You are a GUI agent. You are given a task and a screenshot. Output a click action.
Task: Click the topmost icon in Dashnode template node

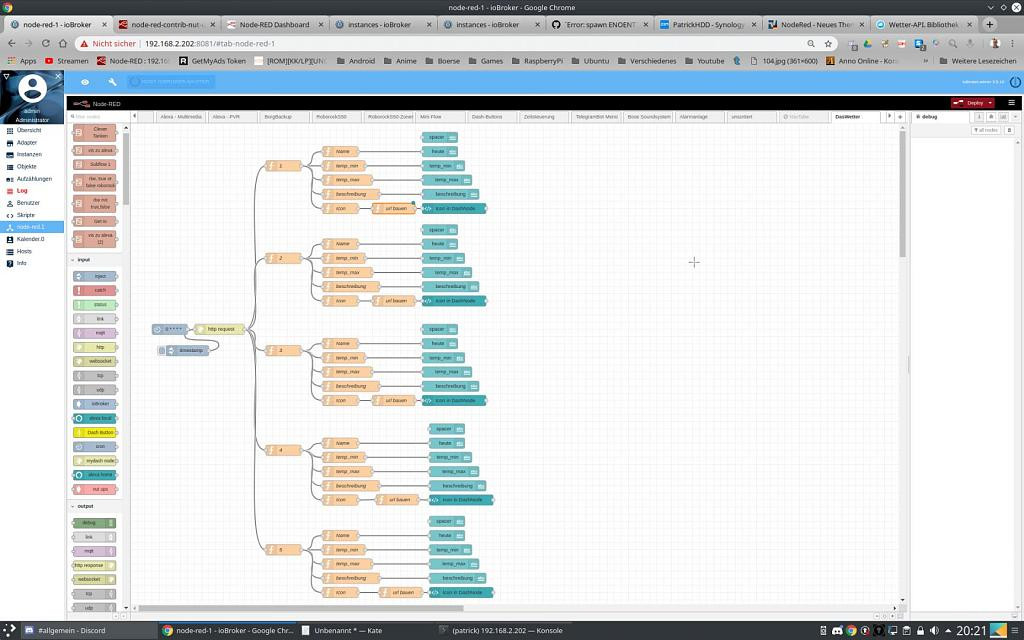tap(454, 208)
